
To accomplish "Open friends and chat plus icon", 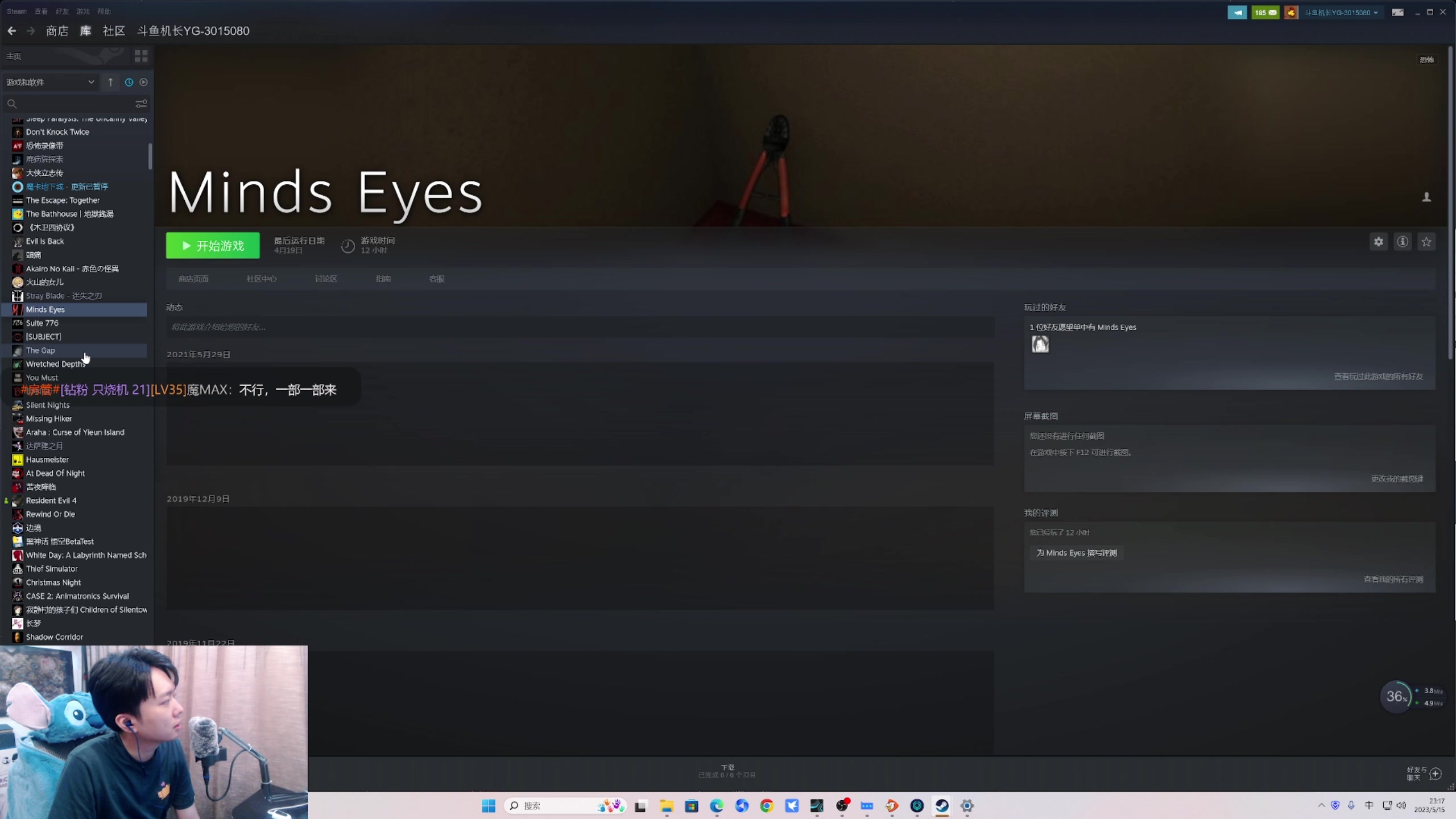I will tap(1435, 773).
